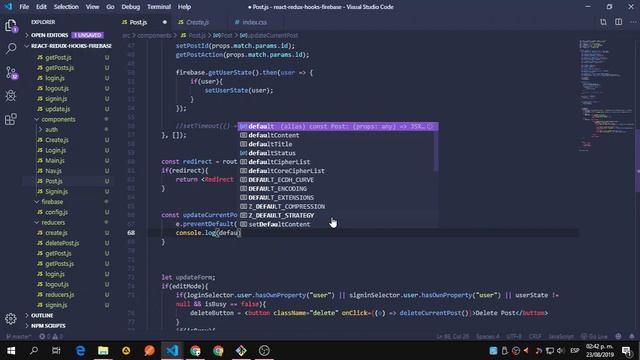The width and height of the screenshot is (640, 360).
Task: Click the feedback smiley in status bar
Action: click(x=618, y=337)
